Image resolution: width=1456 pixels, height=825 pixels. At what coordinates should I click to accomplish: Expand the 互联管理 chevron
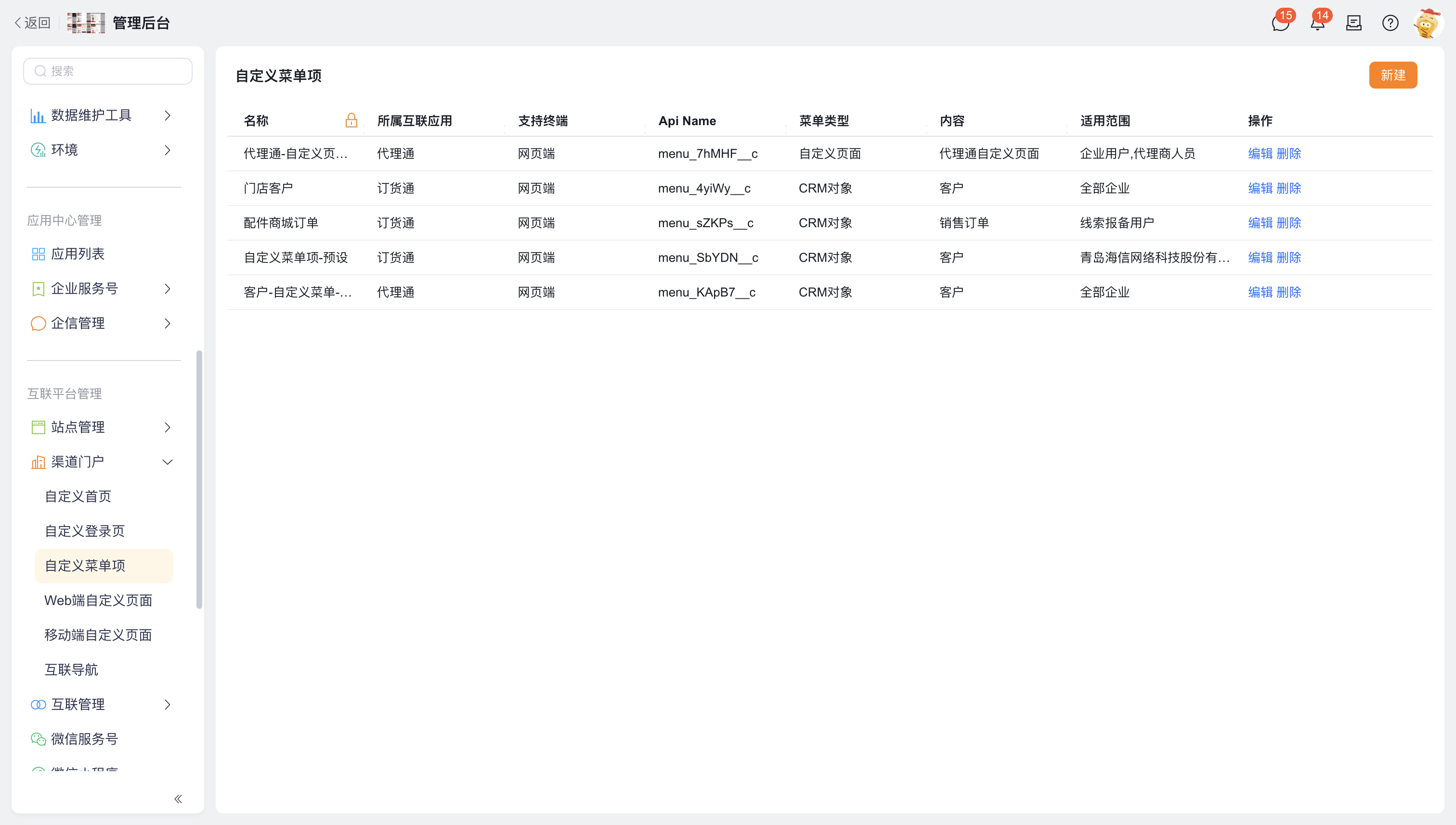(167, 704)
